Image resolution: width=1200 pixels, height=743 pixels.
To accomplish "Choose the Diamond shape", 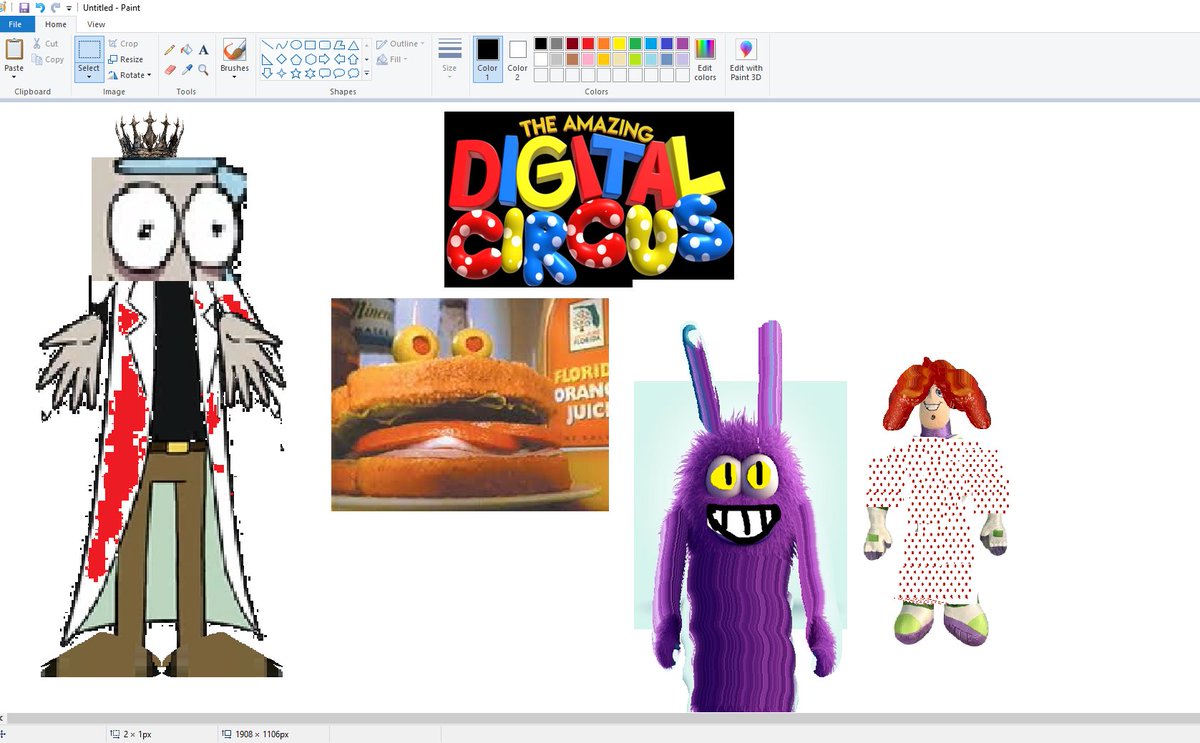I will click(282, 59).
